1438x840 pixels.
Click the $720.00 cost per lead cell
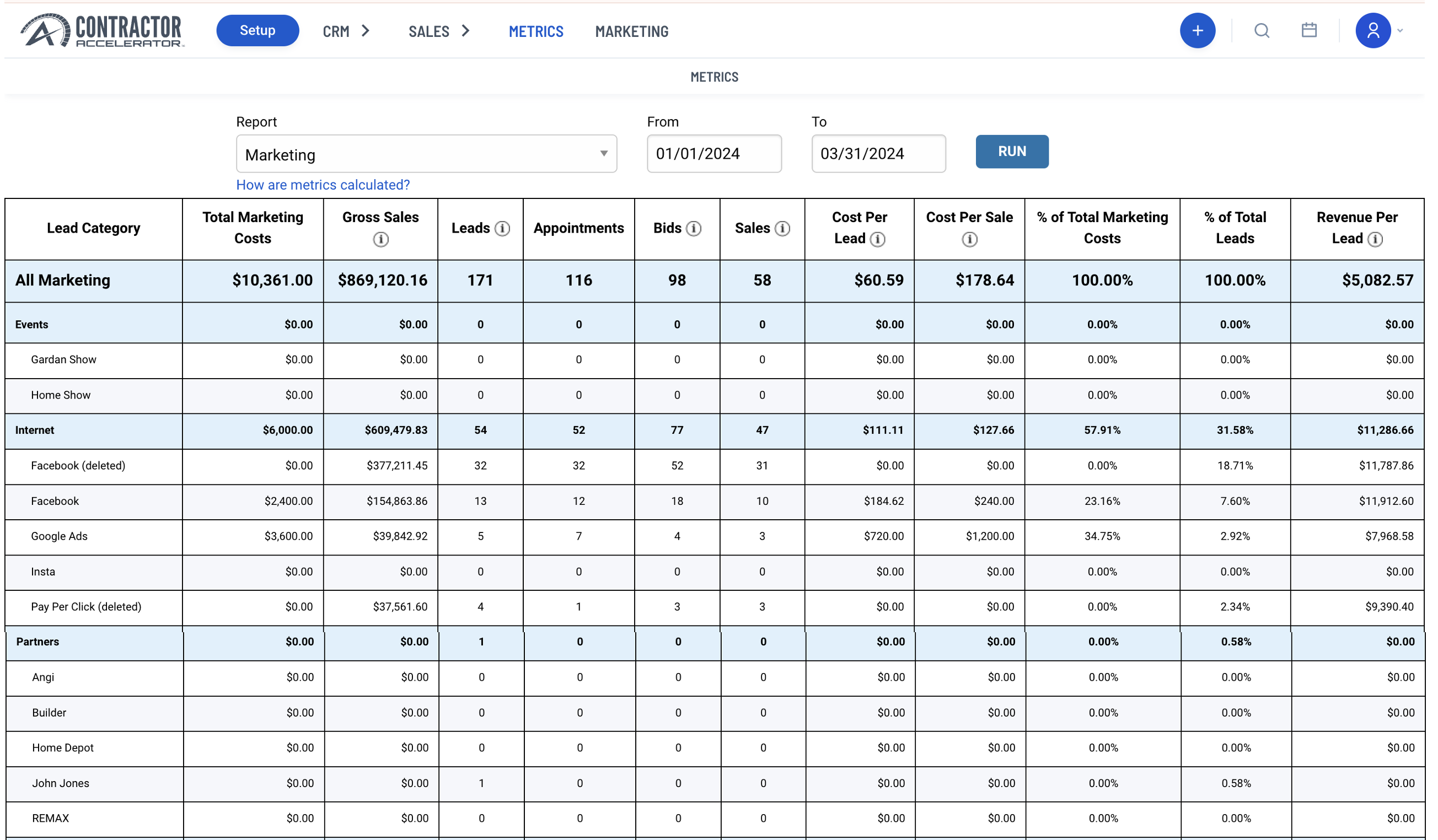click(883, 536)
